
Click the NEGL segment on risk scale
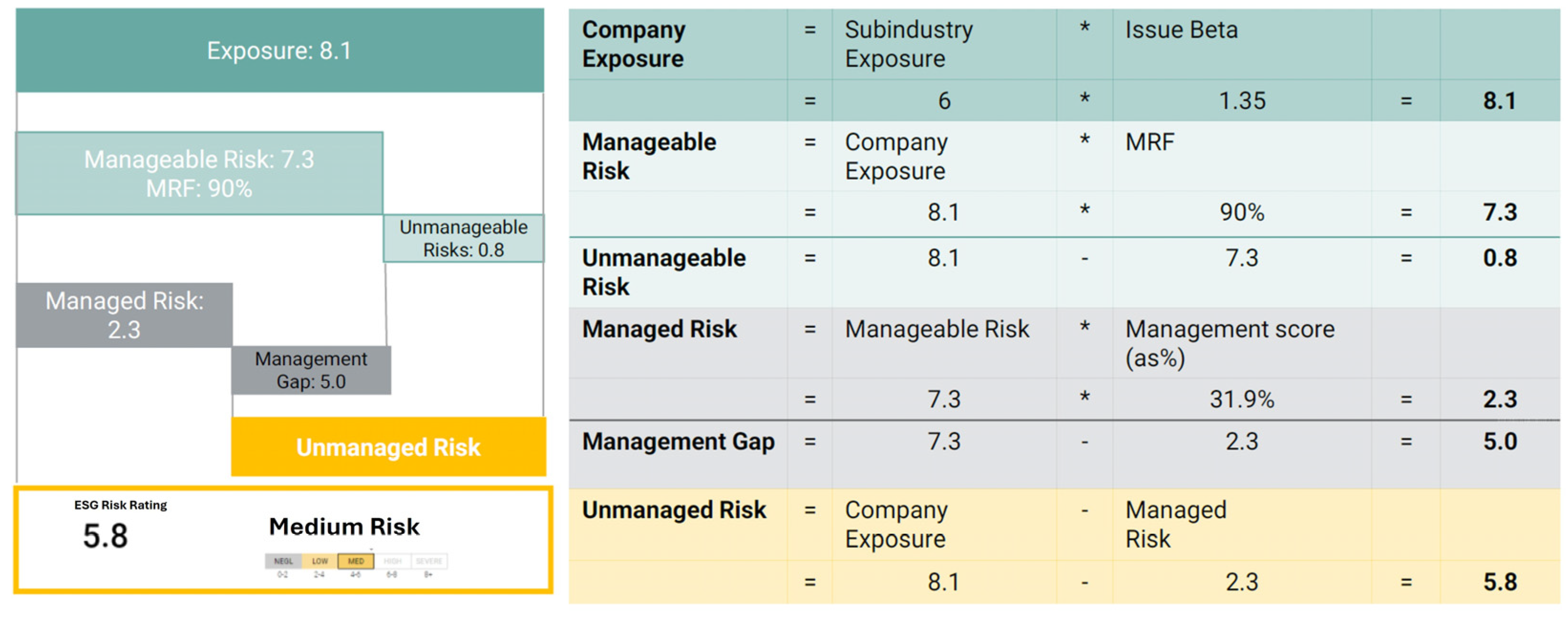click(x=283, y=561)
